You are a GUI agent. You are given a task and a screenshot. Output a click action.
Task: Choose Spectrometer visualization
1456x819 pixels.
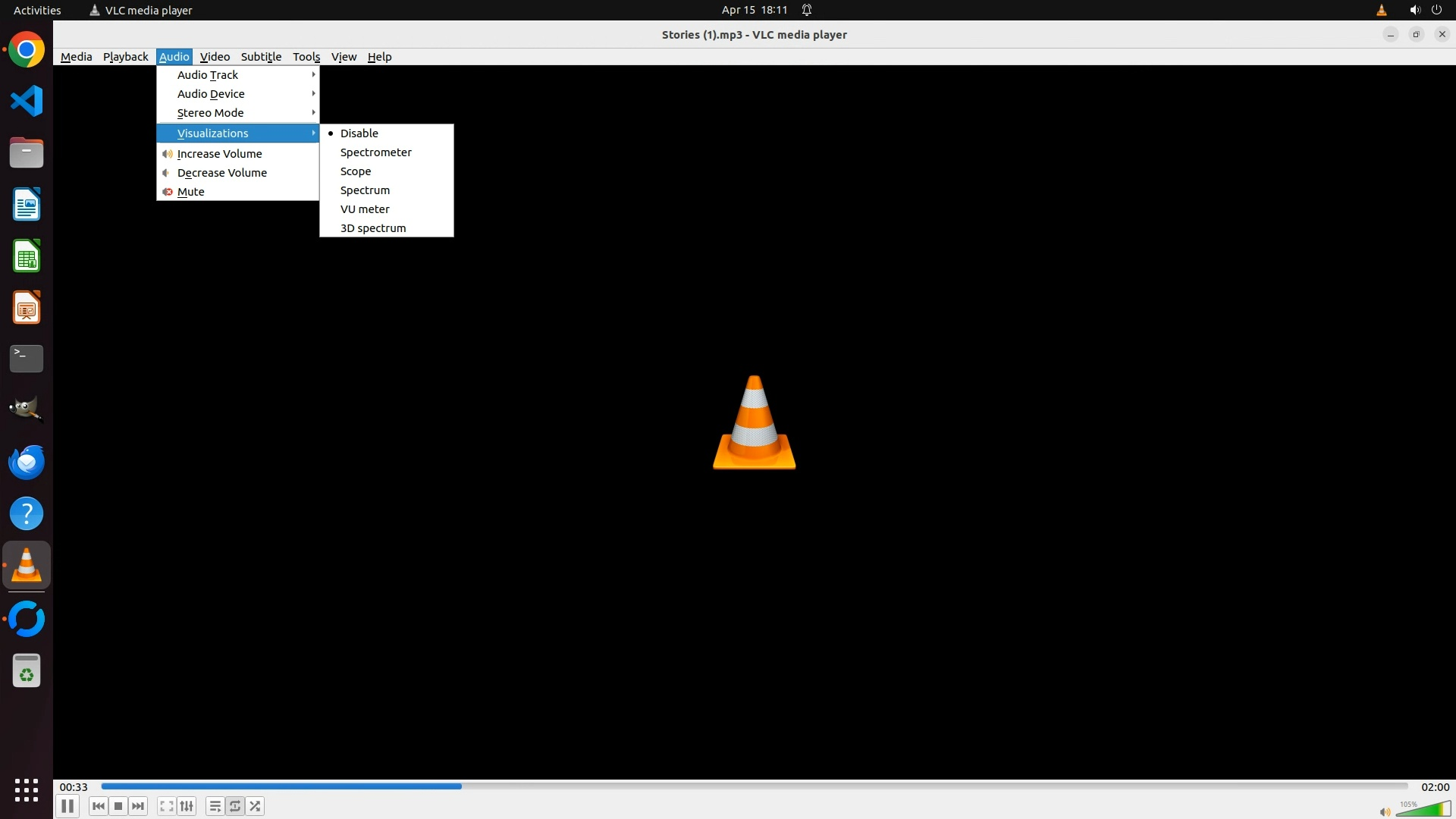point(375,152)
